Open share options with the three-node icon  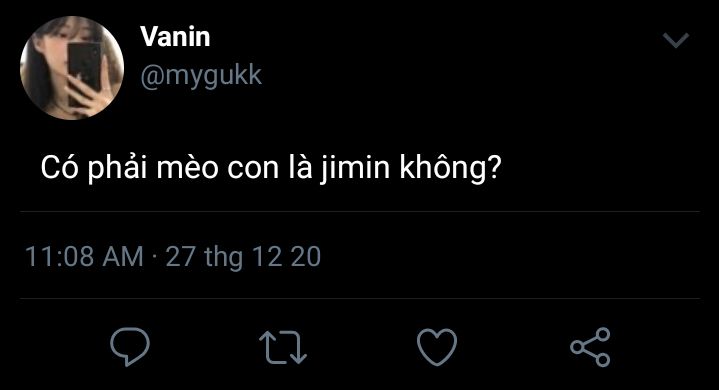(590, 347)
